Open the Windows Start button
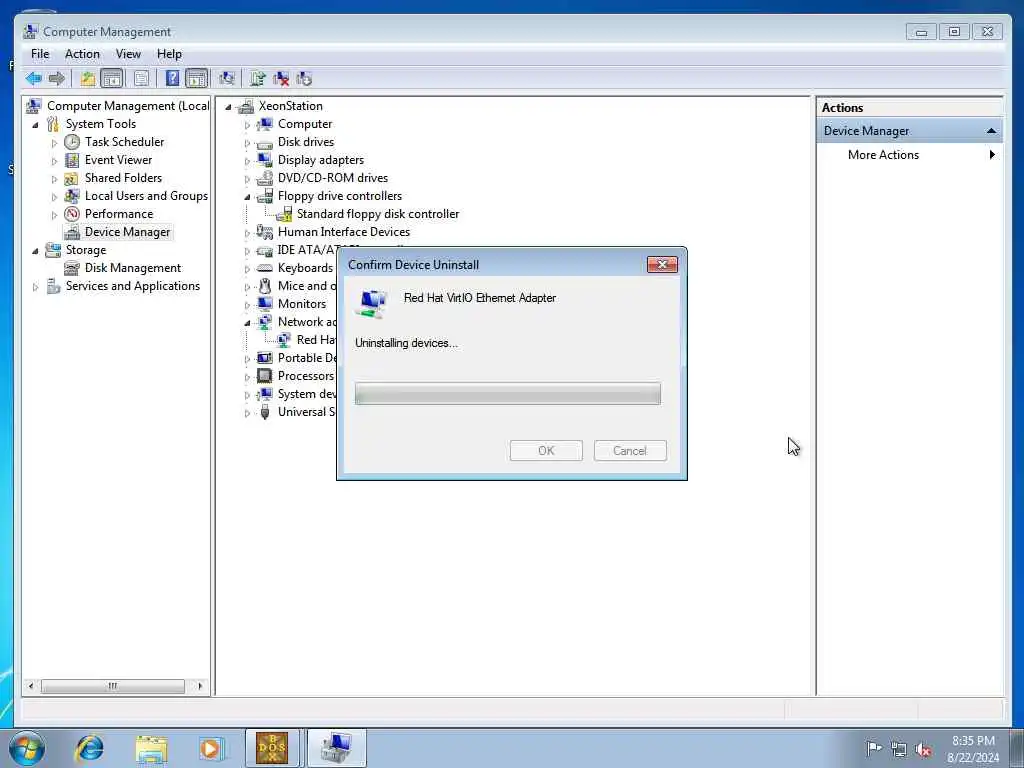This screenshot has height=768, width=1024. click(x=27, y=748)
